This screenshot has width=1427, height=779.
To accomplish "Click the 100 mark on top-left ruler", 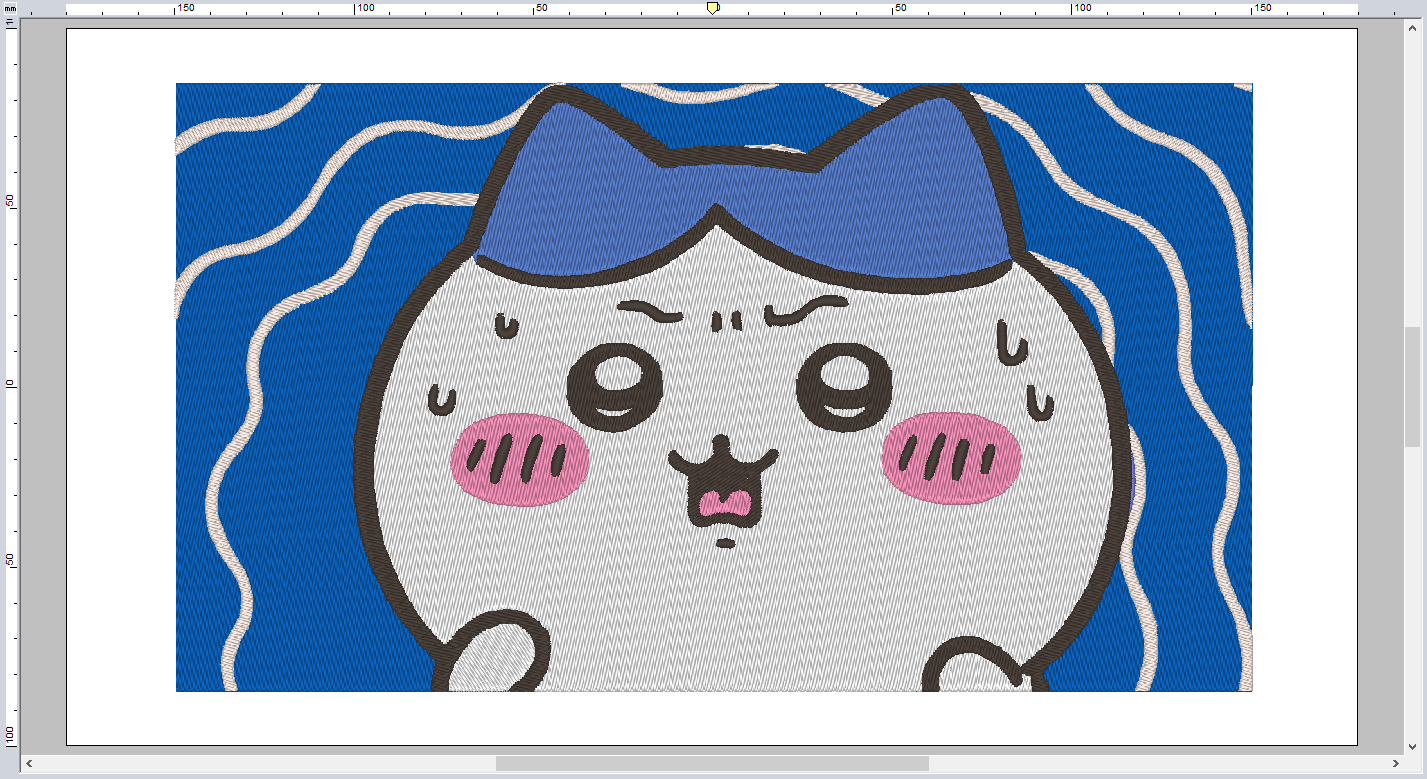I will (365, 8).
